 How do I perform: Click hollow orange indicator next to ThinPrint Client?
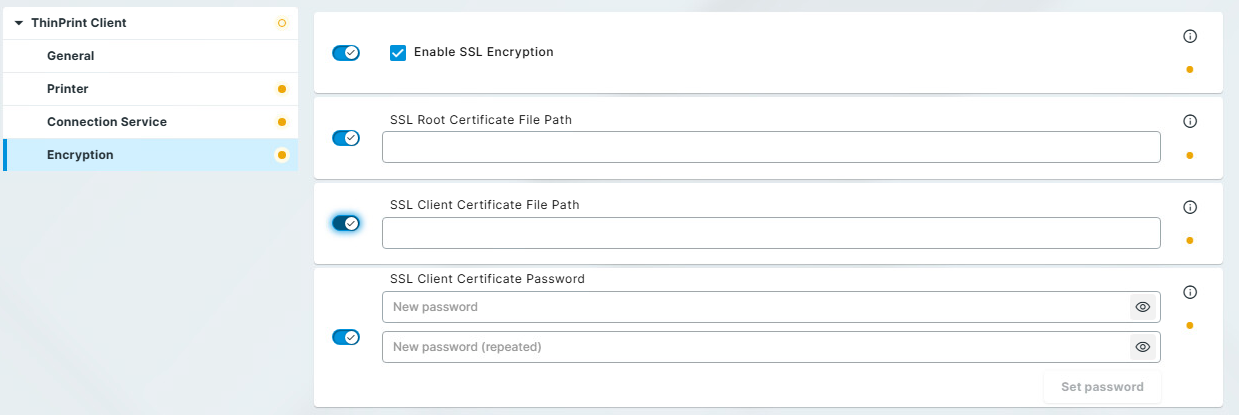coord(282,23)
